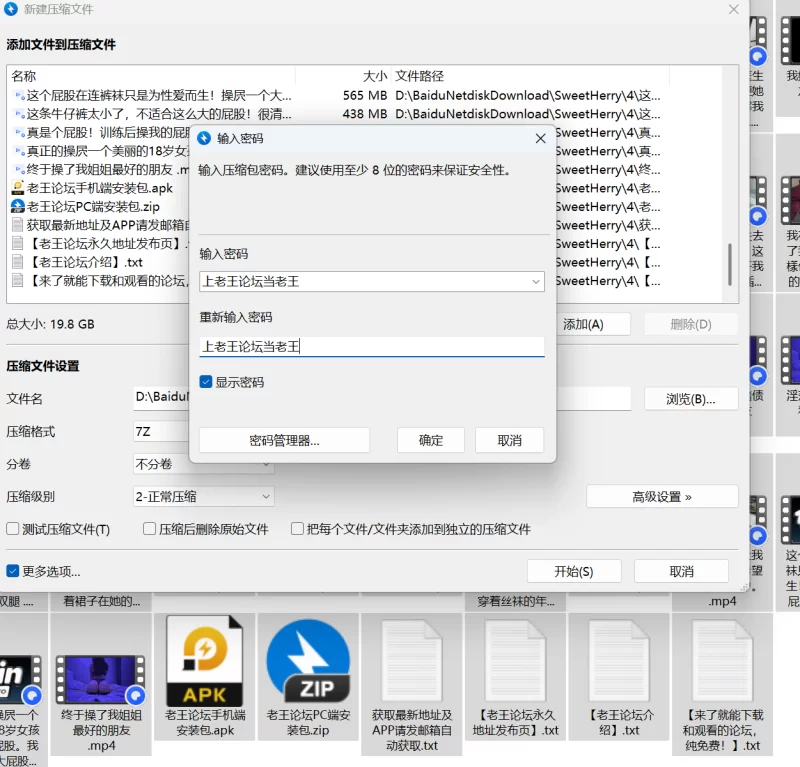Click the .zip row icon in file list

18,207
